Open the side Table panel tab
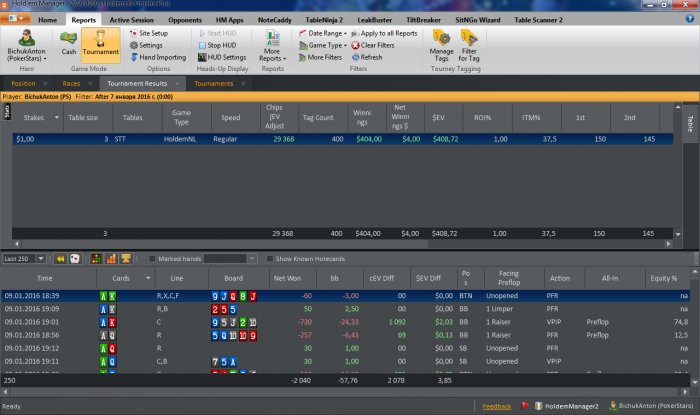This screenshot has width=700, height=415. pos(690,123)
